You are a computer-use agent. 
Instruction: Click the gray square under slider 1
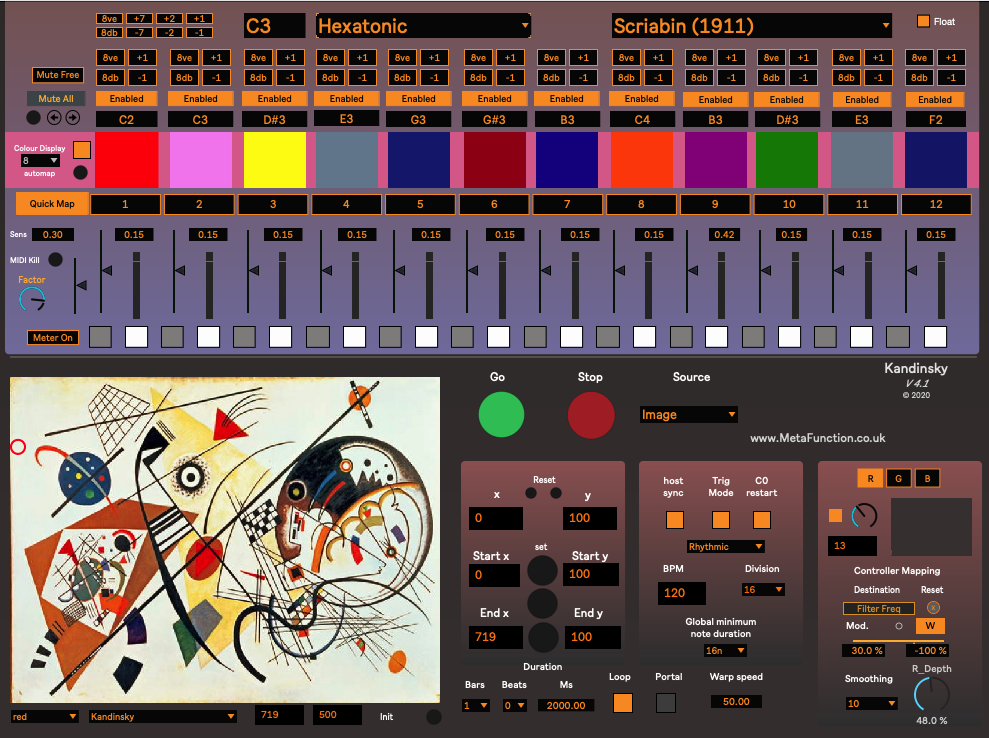[100, 337]
